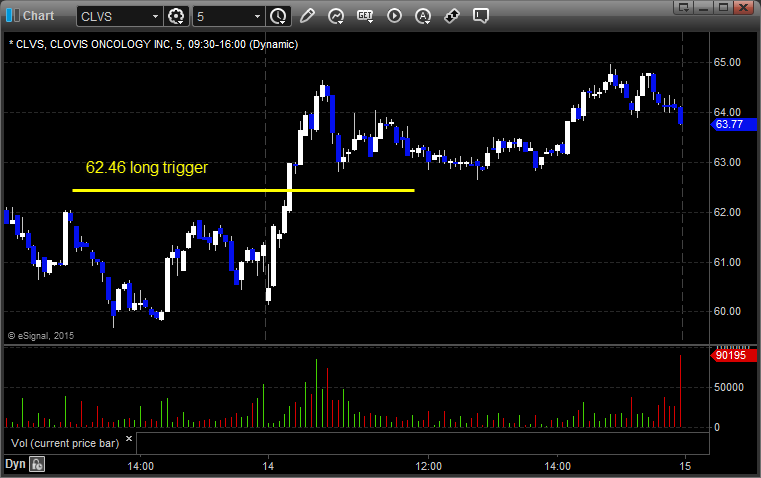Click the 12:00 time axis label
The height and width of the screenshot is (478, 761).
429,466
